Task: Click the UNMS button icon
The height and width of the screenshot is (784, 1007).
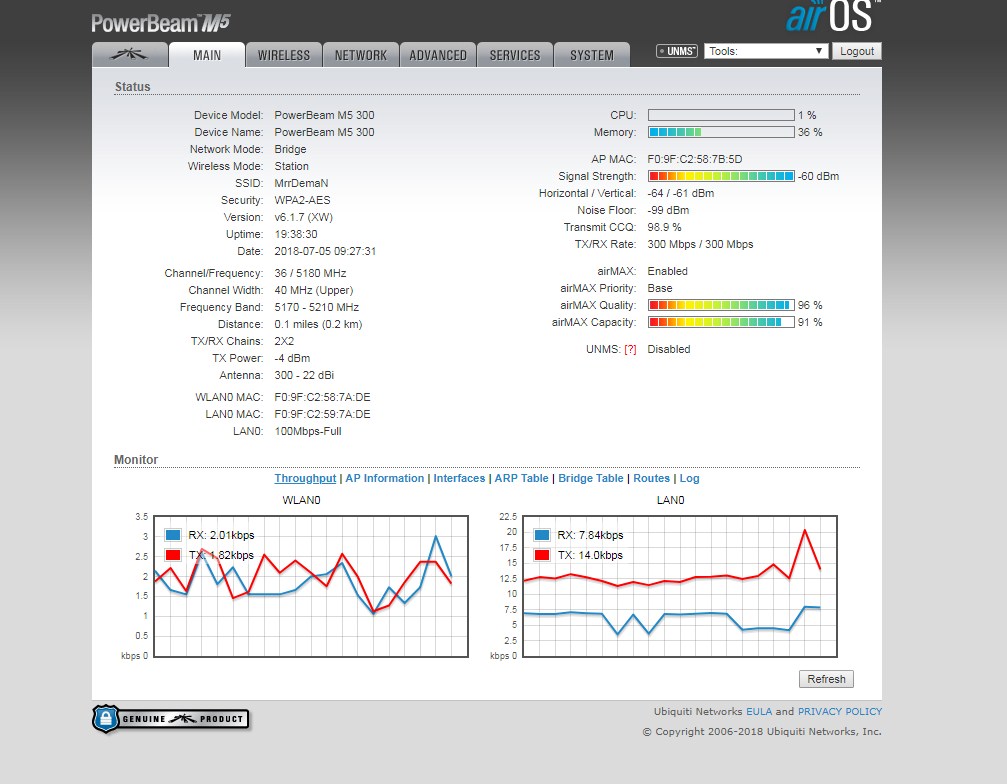Action: pos(676,51)
